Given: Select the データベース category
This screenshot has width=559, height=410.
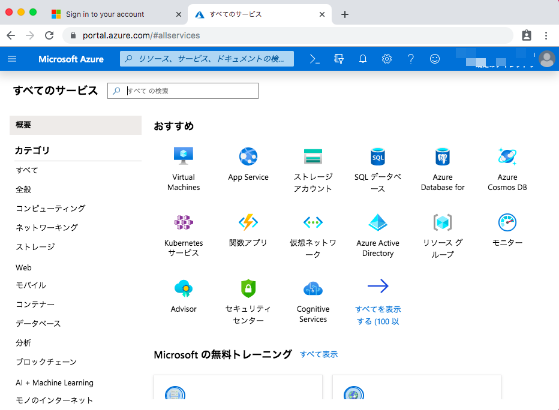Looking at the screenshot, I should (x=38, y=324).
